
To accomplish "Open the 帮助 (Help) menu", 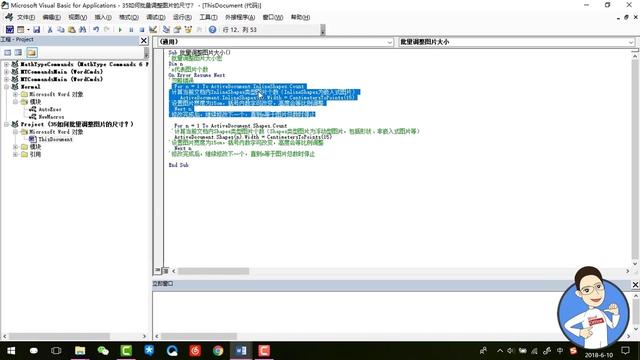I will pos(300,17).
